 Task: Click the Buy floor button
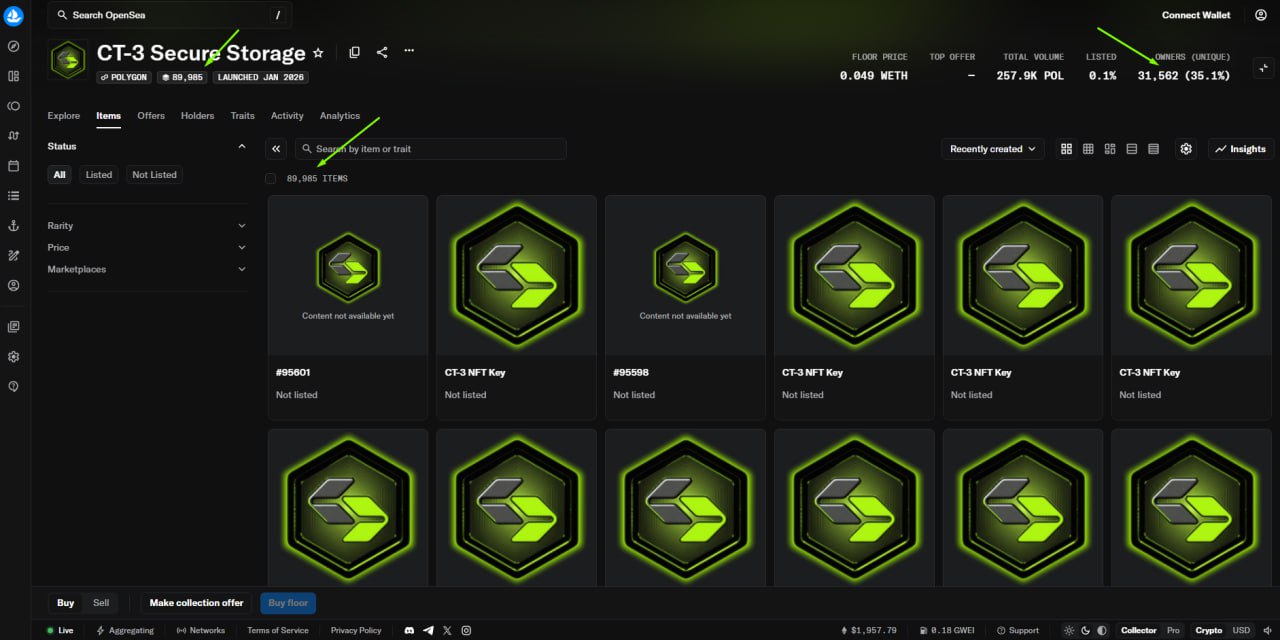289,603
